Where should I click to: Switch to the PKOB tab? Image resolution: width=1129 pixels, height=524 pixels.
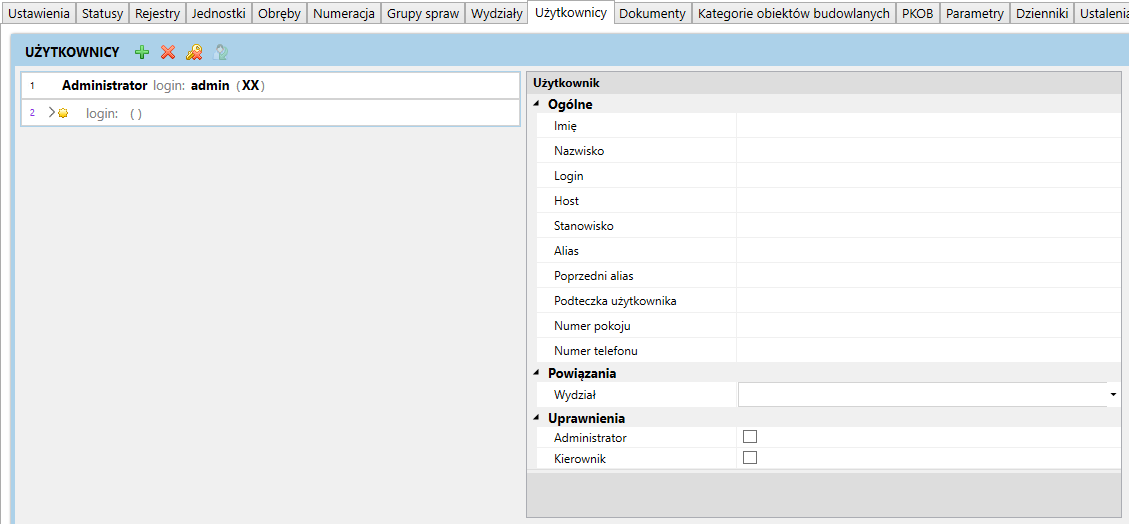pos(917,13)
